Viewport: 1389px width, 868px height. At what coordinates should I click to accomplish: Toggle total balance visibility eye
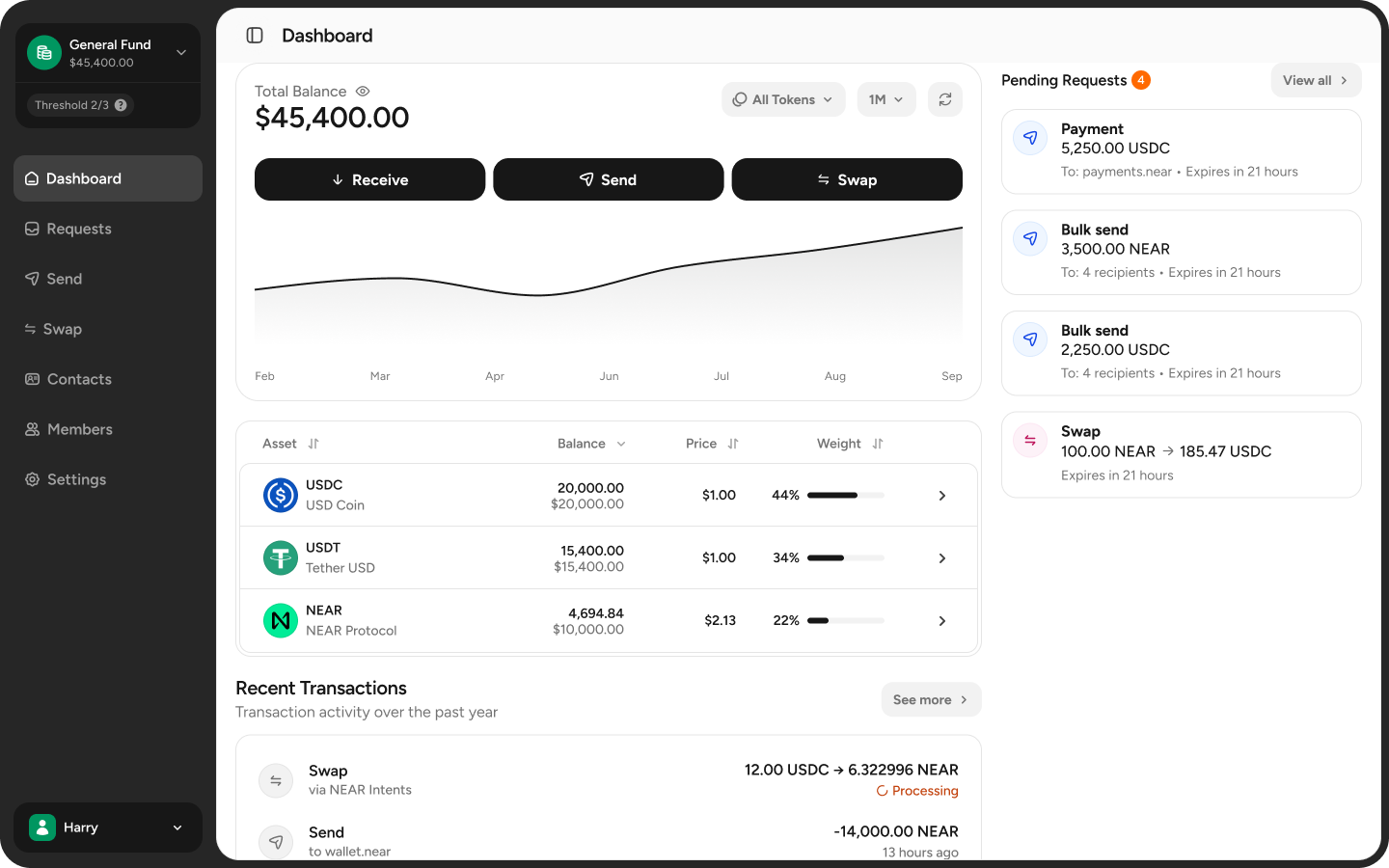pos(363,92)
